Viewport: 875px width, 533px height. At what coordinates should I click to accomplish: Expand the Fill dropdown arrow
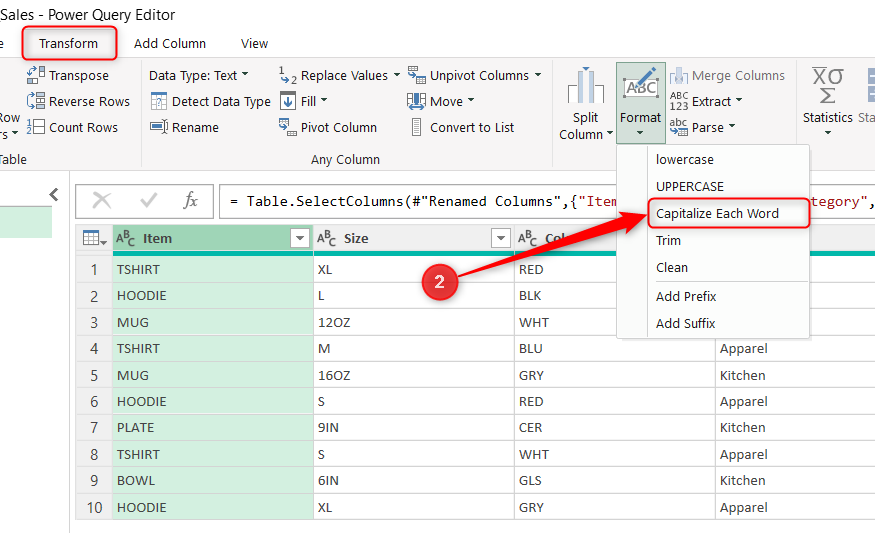324,100
